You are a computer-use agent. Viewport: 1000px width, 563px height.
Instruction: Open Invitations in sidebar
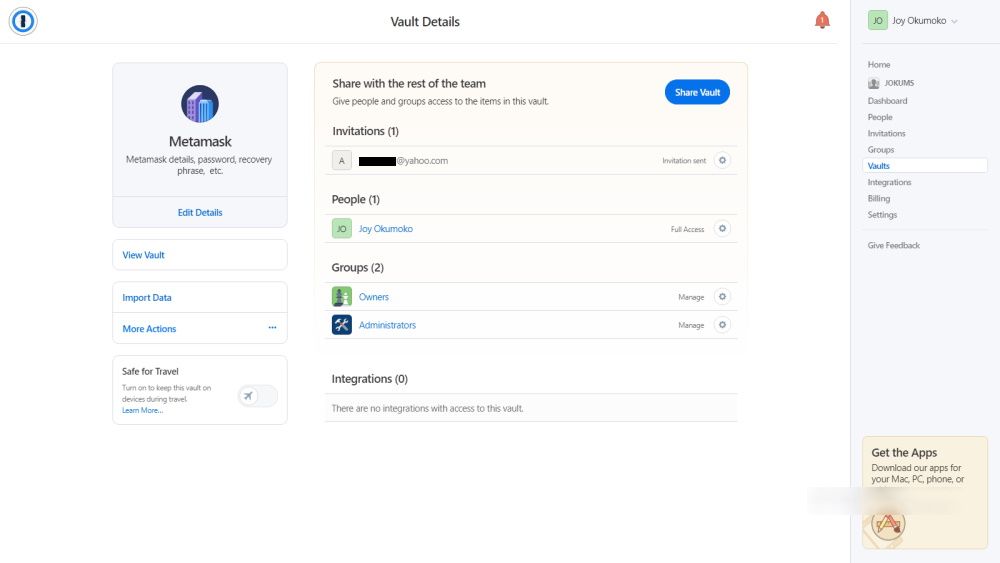(886, 133)
